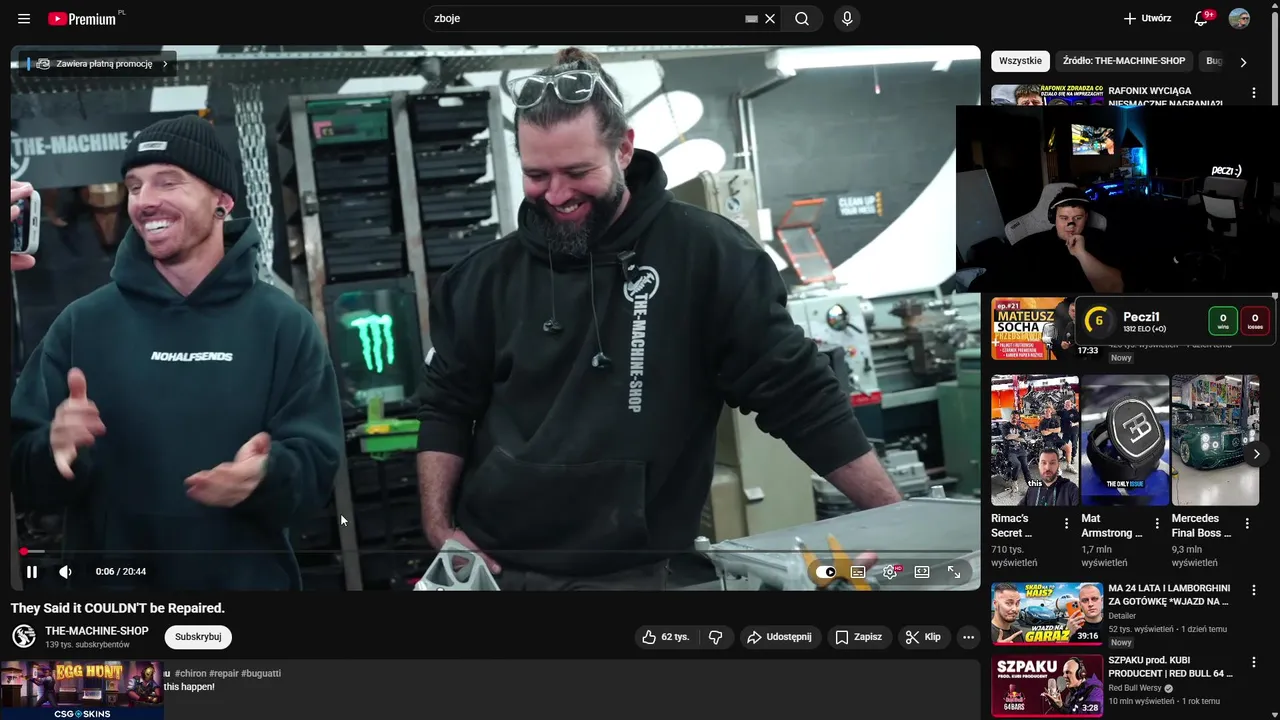1280x720 pixels.
Task: Open options for RAFONIX video
Action: click(1253, 92)
